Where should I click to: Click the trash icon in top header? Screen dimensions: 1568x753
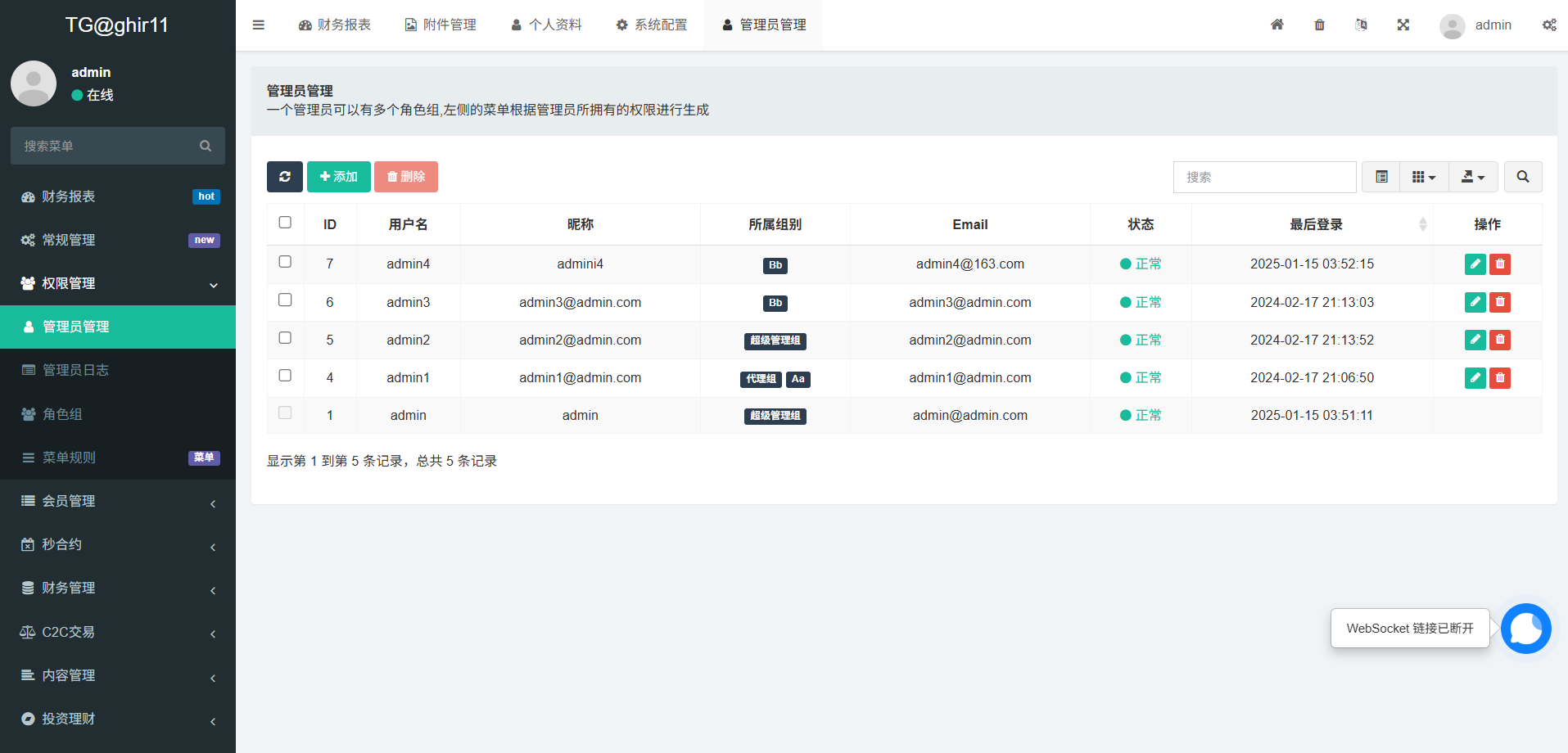pyautogui.click(x=1319, y=25)
